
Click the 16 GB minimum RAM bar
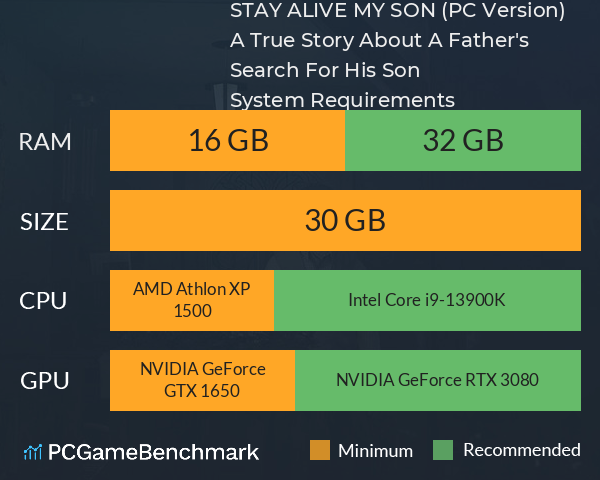227,140
